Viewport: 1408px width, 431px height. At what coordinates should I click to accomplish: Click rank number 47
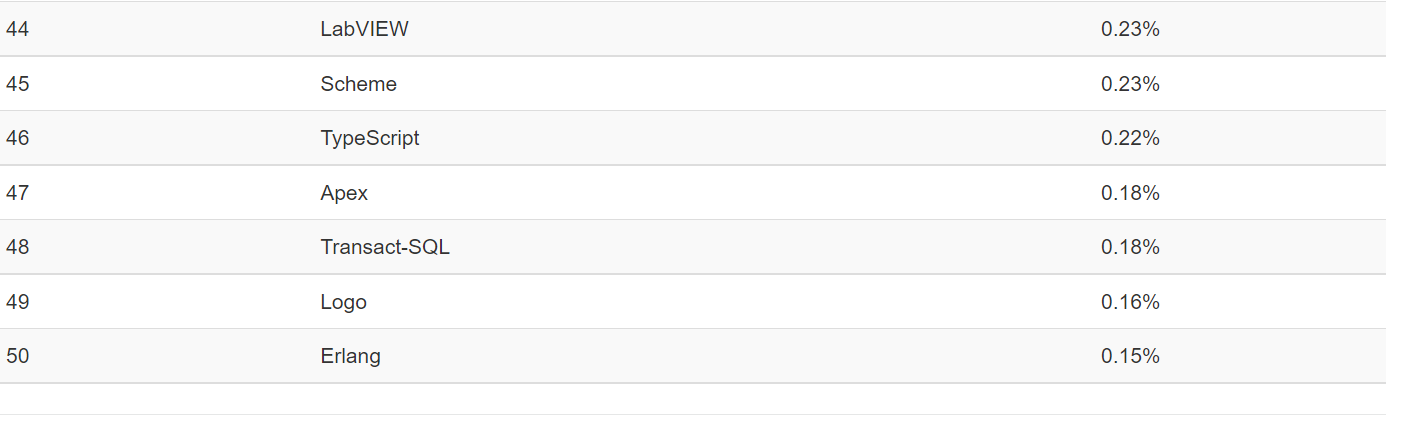(17, 193)
